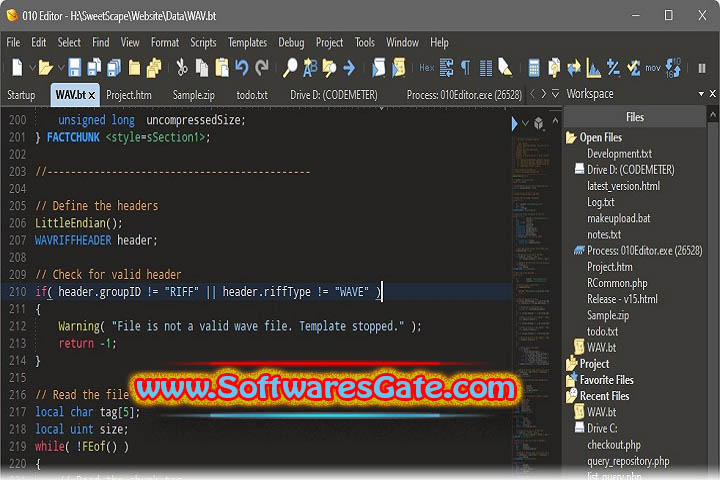Image resolution: width=720 pixels, height=480 pixels.
Task: Click the Checksum plus-minus icon
Action: coord(613,68)
